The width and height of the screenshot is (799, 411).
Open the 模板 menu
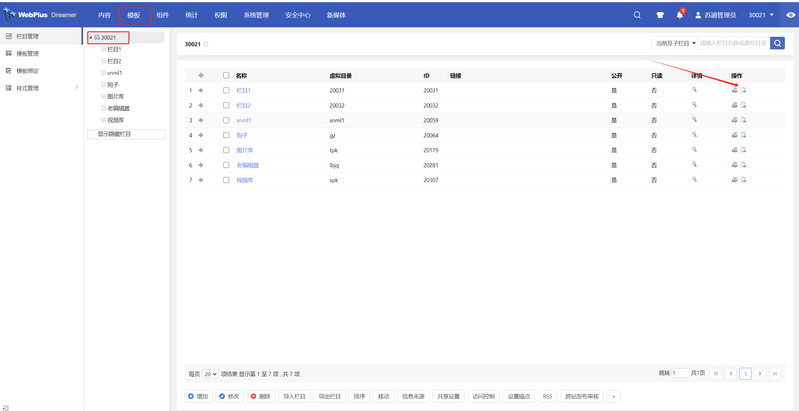point(134,15)
